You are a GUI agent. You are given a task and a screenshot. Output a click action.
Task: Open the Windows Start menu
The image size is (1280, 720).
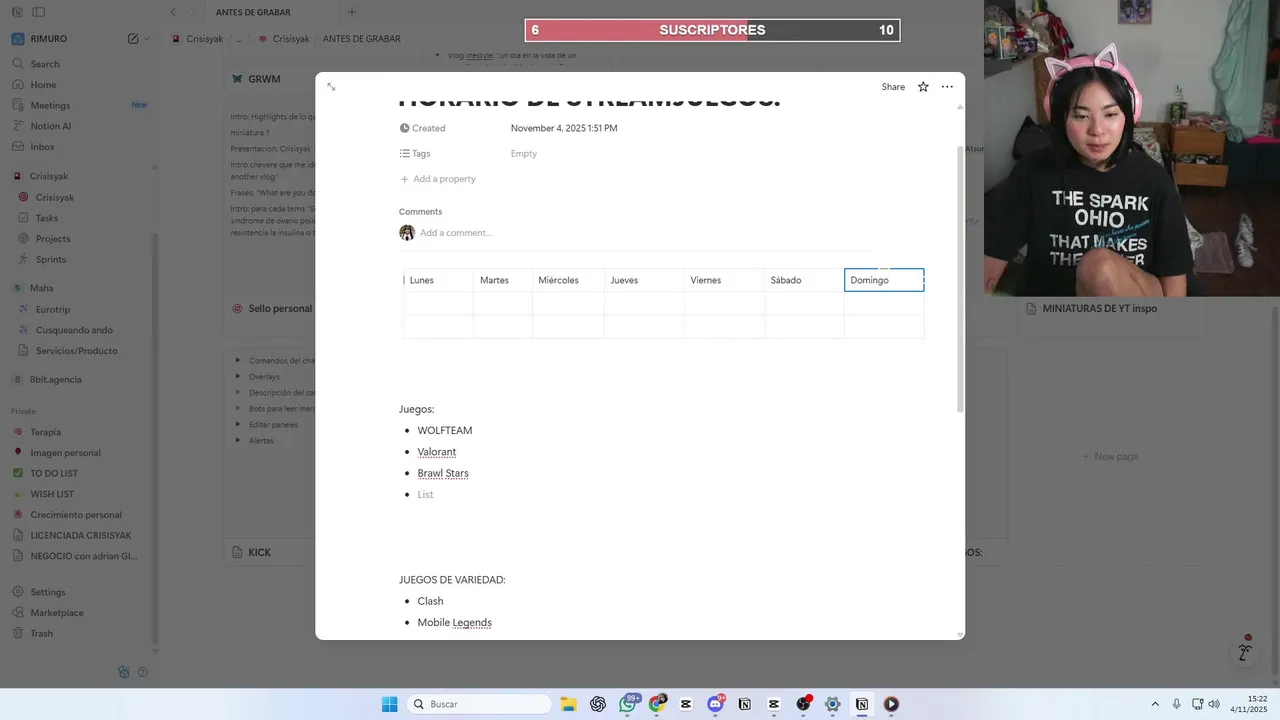coord(389,704)
